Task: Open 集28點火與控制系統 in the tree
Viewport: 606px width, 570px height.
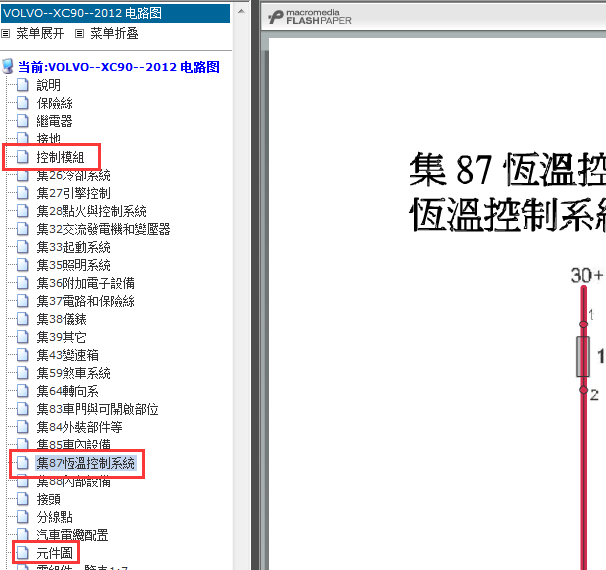Action: [91, 211]
